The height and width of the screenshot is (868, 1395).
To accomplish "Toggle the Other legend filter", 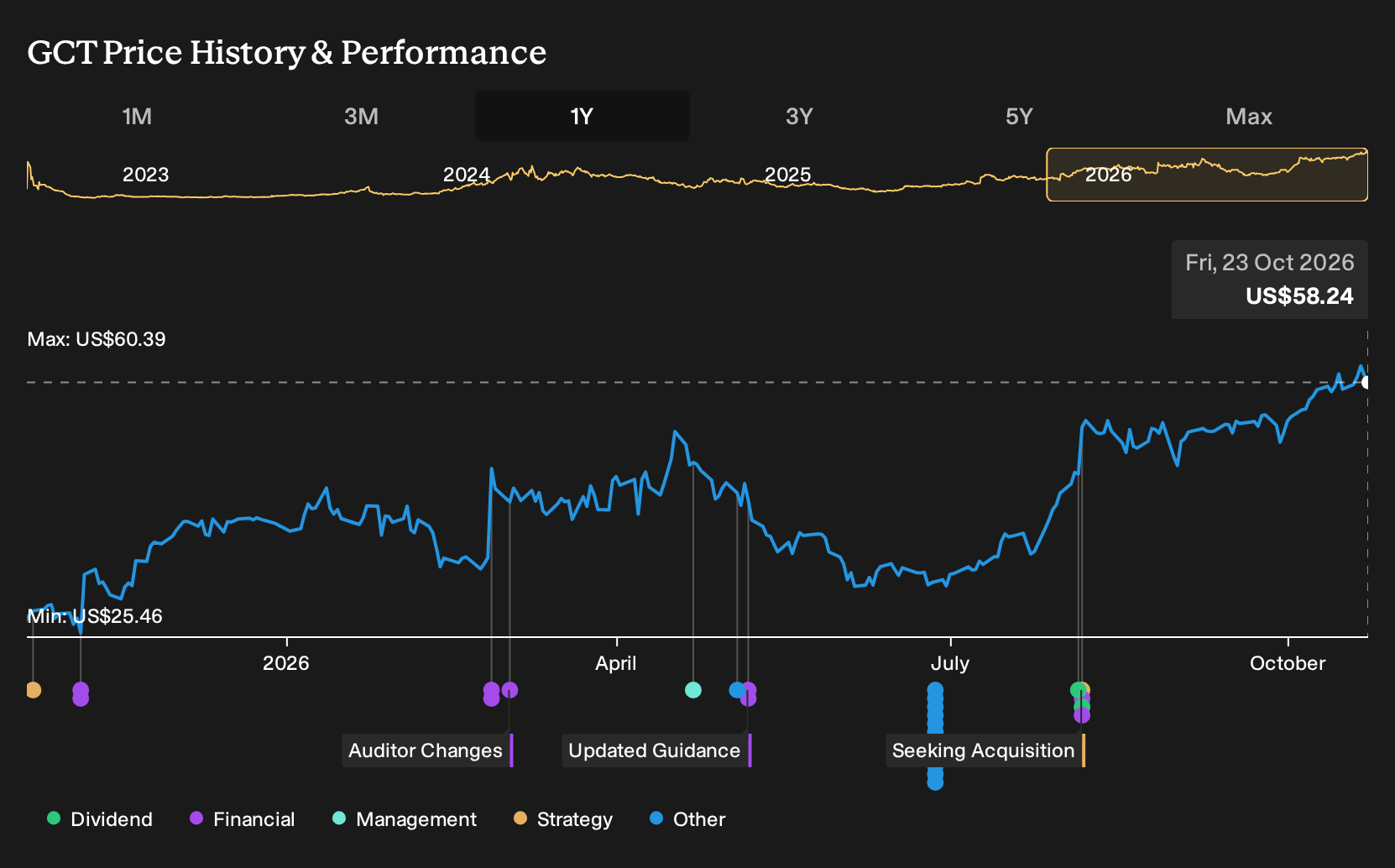I will [x=687, y=819].
